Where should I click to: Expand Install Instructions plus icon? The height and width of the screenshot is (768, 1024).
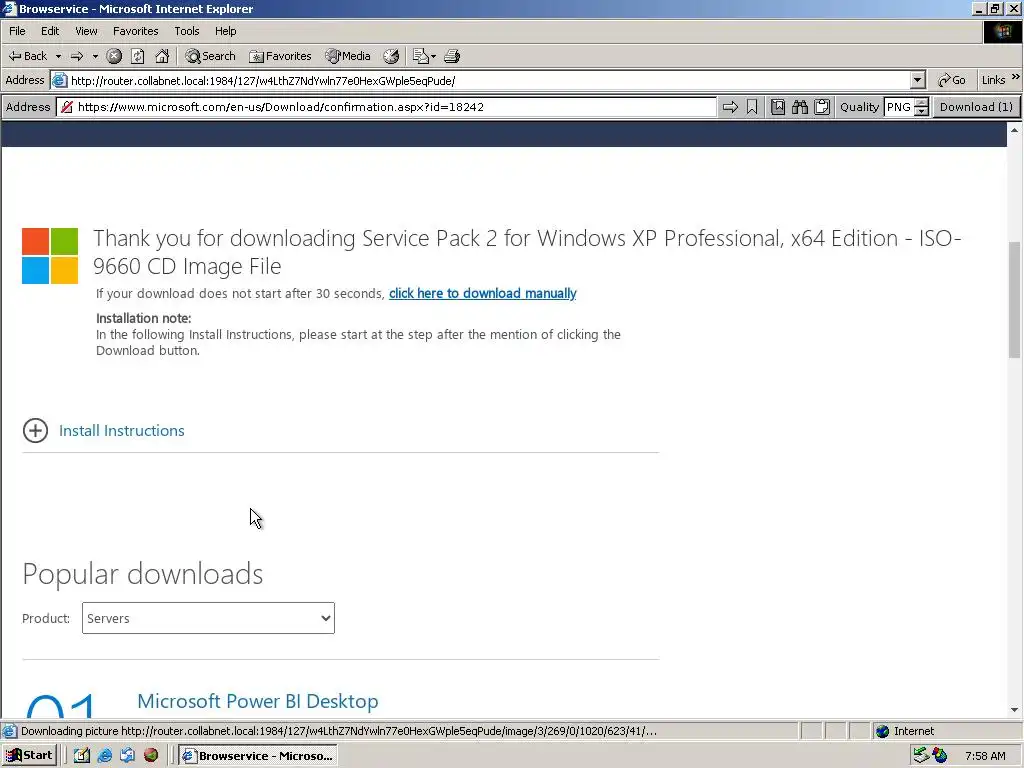click(35, 430)
